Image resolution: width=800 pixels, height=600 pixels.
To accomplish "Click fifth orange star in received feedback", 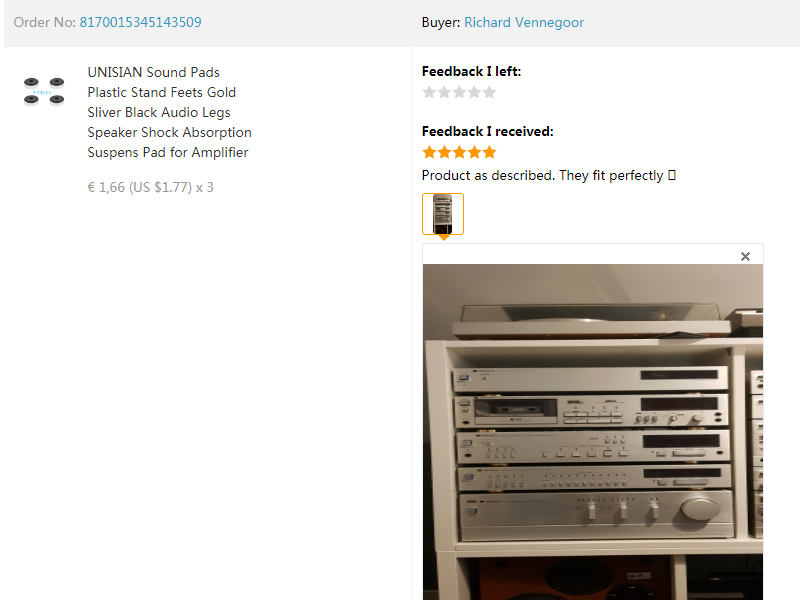I will (489, 152).
